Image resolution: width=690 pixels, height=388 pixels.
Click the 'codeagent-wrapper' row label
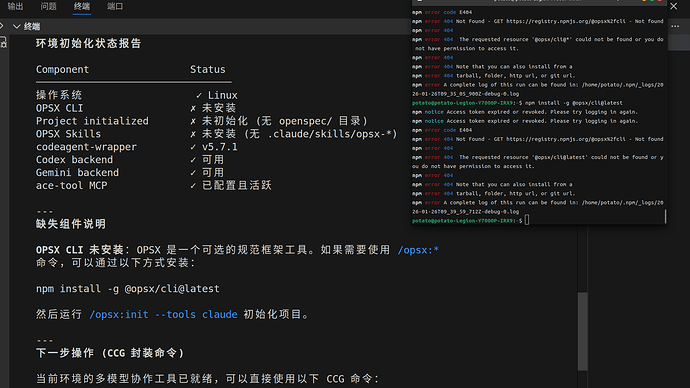(x=86, y=147)
